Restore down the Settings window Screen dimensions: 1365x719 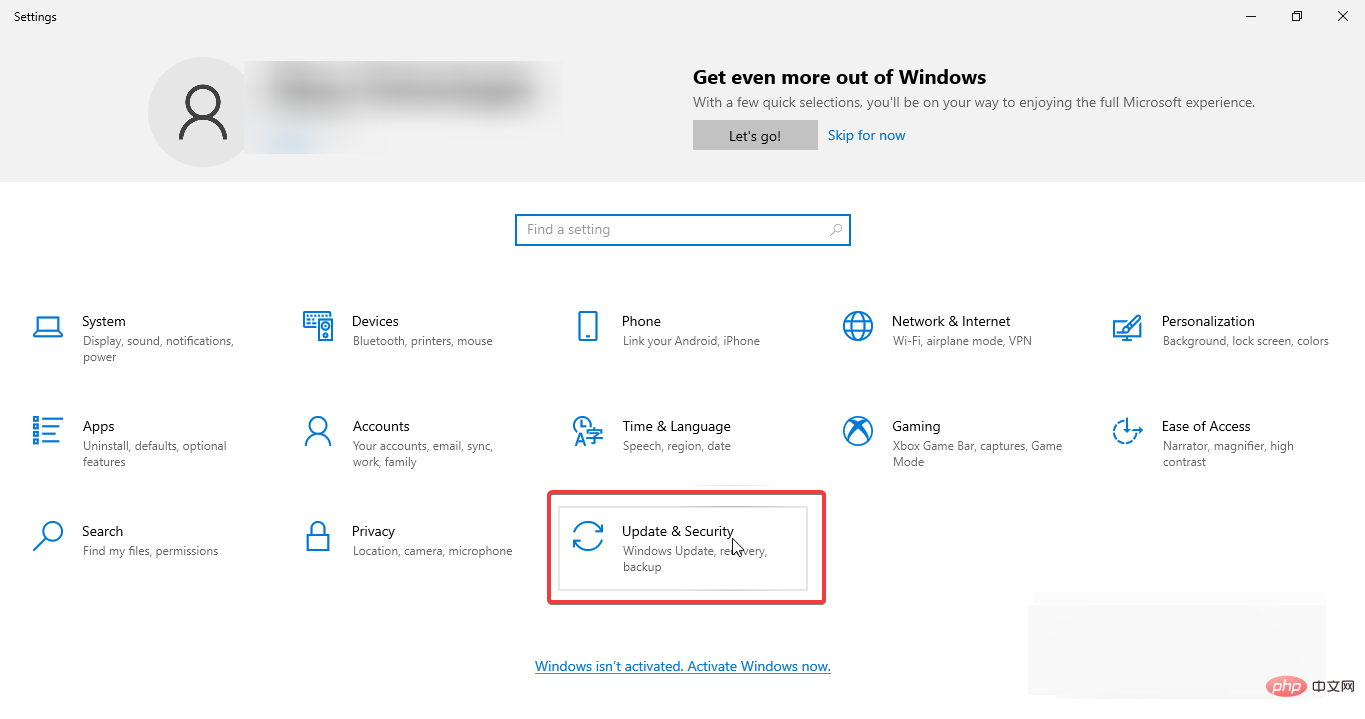point(1297,16)
